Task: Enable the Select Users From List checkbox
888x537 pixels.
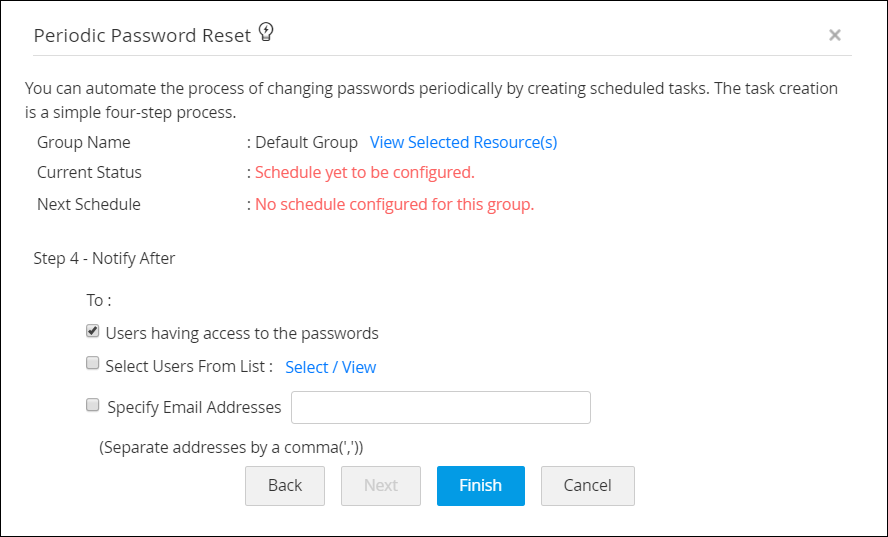Action: click(93, 364)
